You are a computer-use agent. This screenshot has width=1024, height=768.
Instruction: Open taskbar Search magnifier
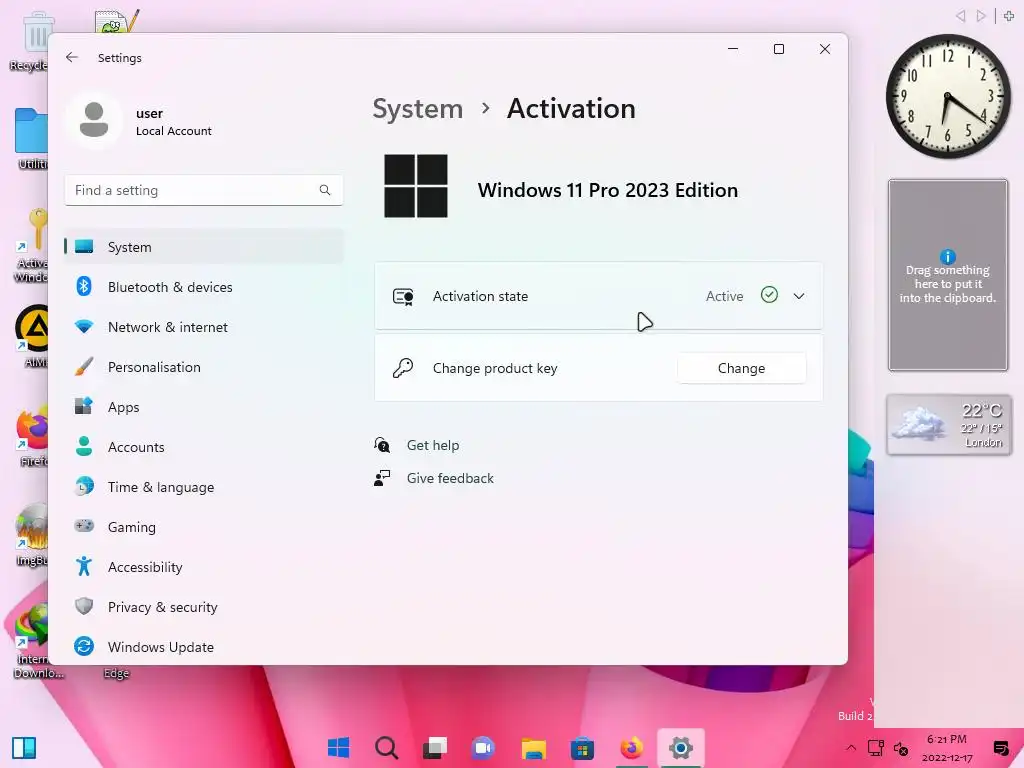[387, 748]
